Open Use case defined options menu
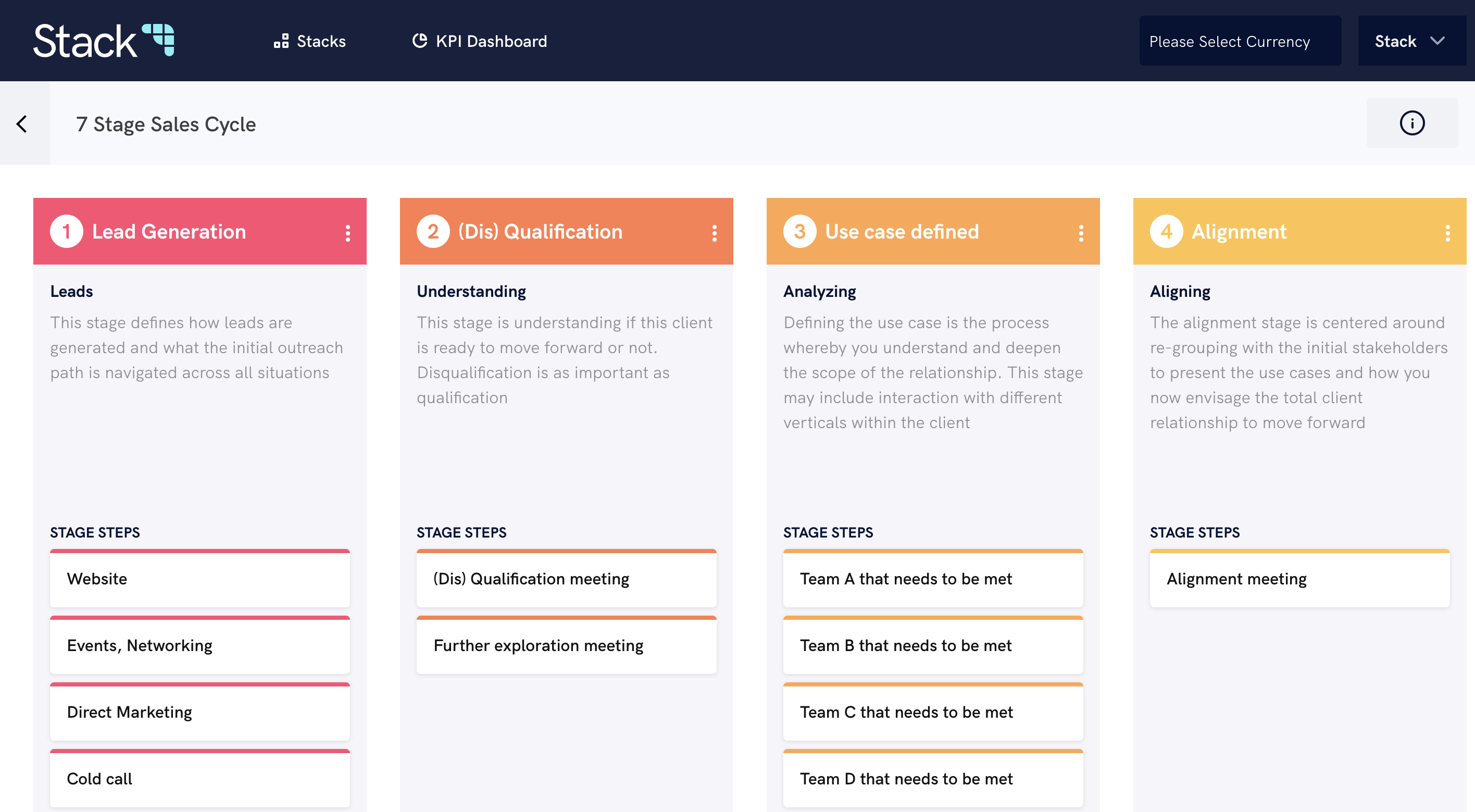The height and width of the screenshot is (812, 1475). pyautogui.click(x=1081, y=232)
